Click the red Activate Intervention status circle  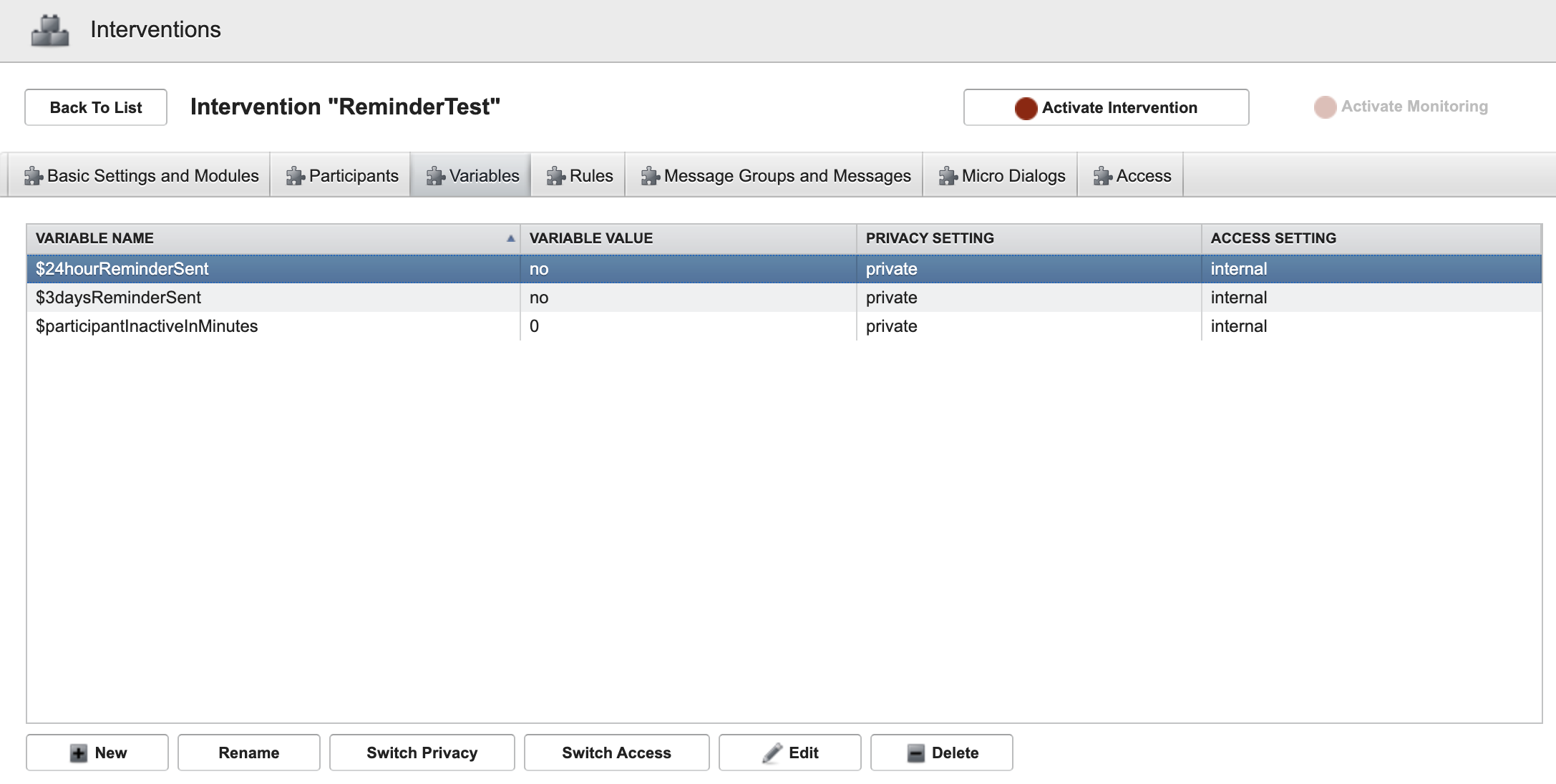tap(1026, 108)
